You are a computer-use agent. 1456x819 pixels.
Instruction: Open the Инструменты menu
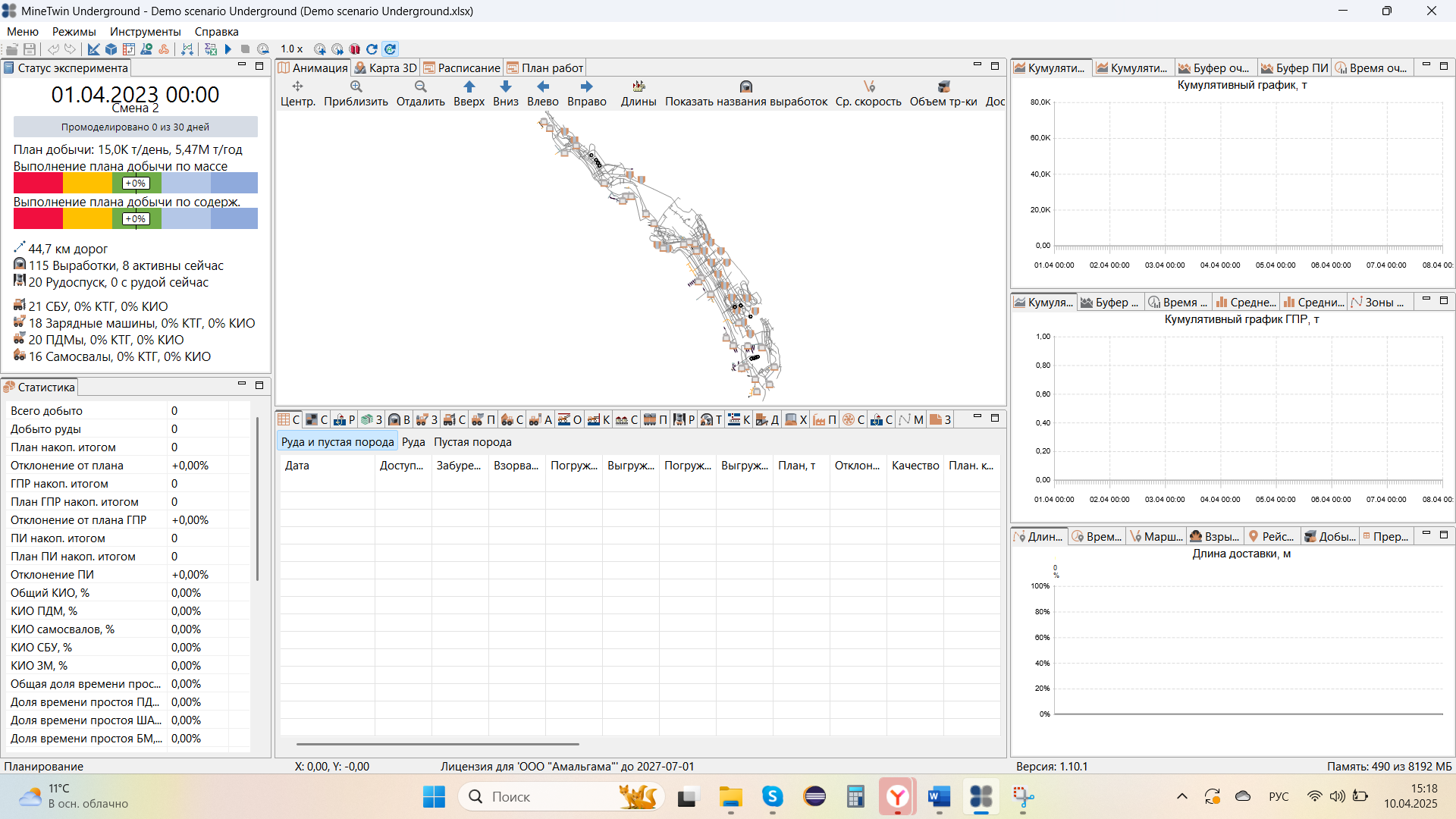pyautogui.click(x=146, y=32)
